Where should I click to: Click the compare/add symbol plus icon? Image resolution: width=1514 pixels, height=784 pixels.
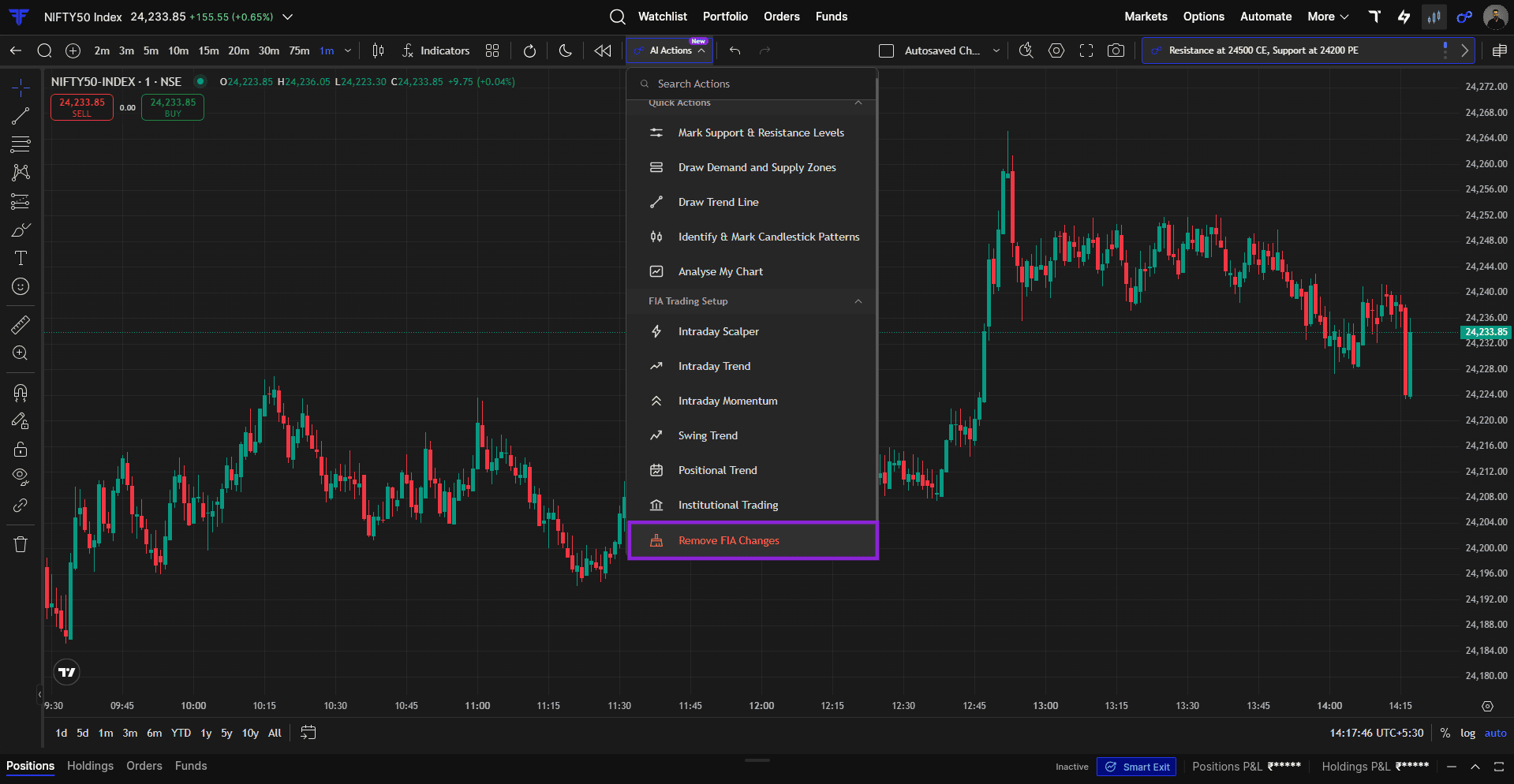pos(73,50)
